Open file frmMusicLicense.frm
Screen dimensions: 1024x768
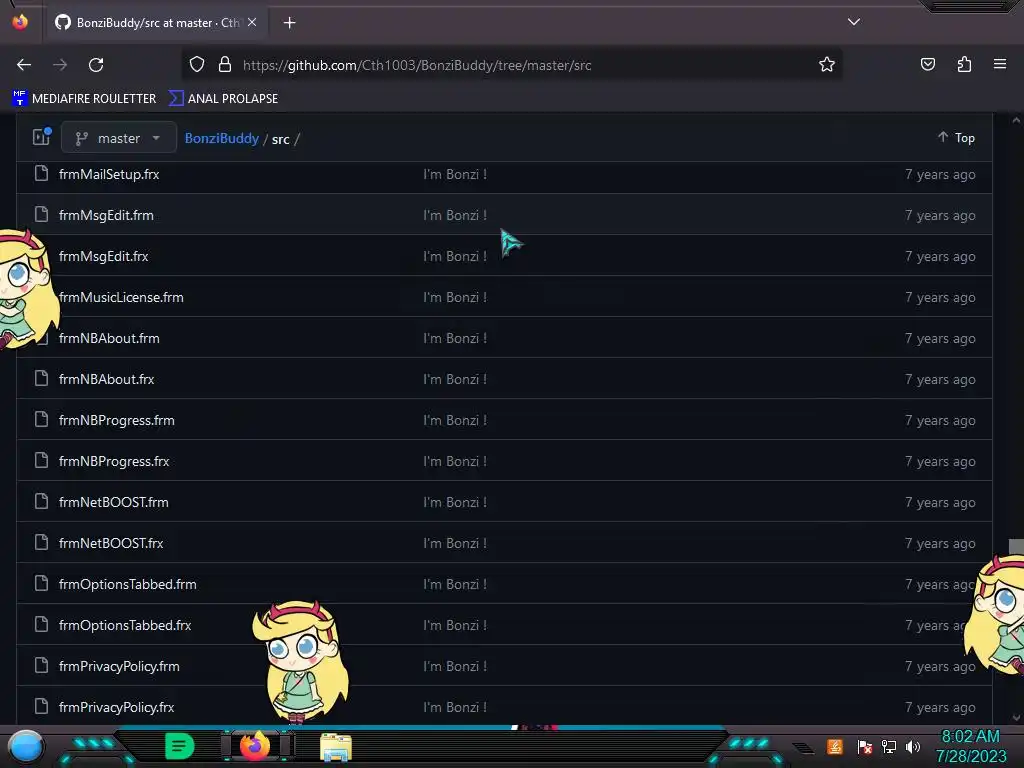click(x=121, y=298)
